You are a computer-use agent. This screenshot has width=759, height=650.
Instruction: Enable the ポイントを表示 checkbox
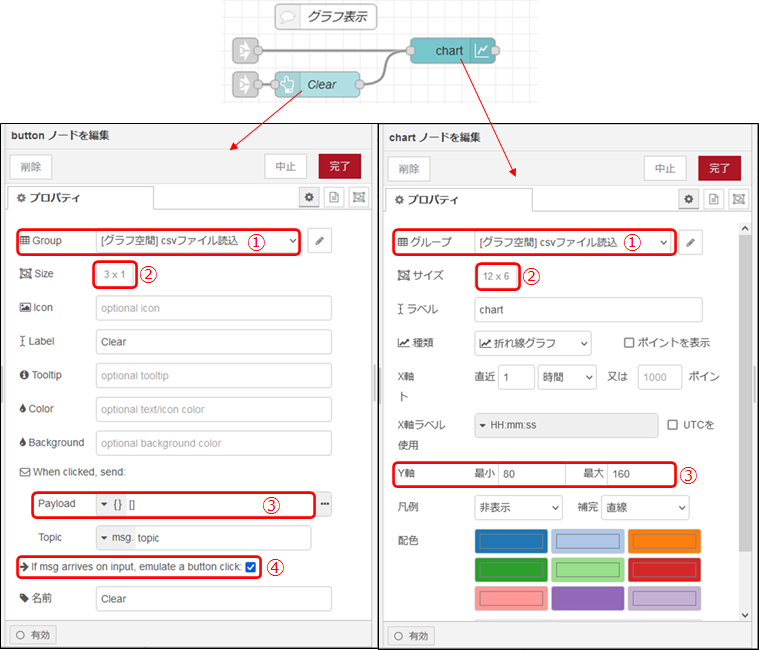(629, 342)
